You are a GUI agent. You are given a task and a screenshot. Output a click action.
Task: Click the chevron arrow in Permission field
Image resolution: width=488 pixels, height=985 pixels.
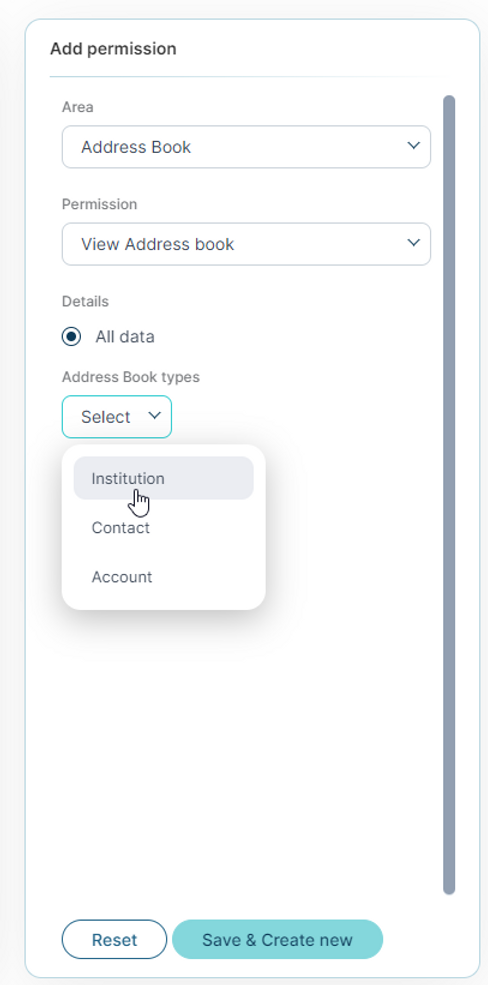pyautogui.click(x=413, y=242)
